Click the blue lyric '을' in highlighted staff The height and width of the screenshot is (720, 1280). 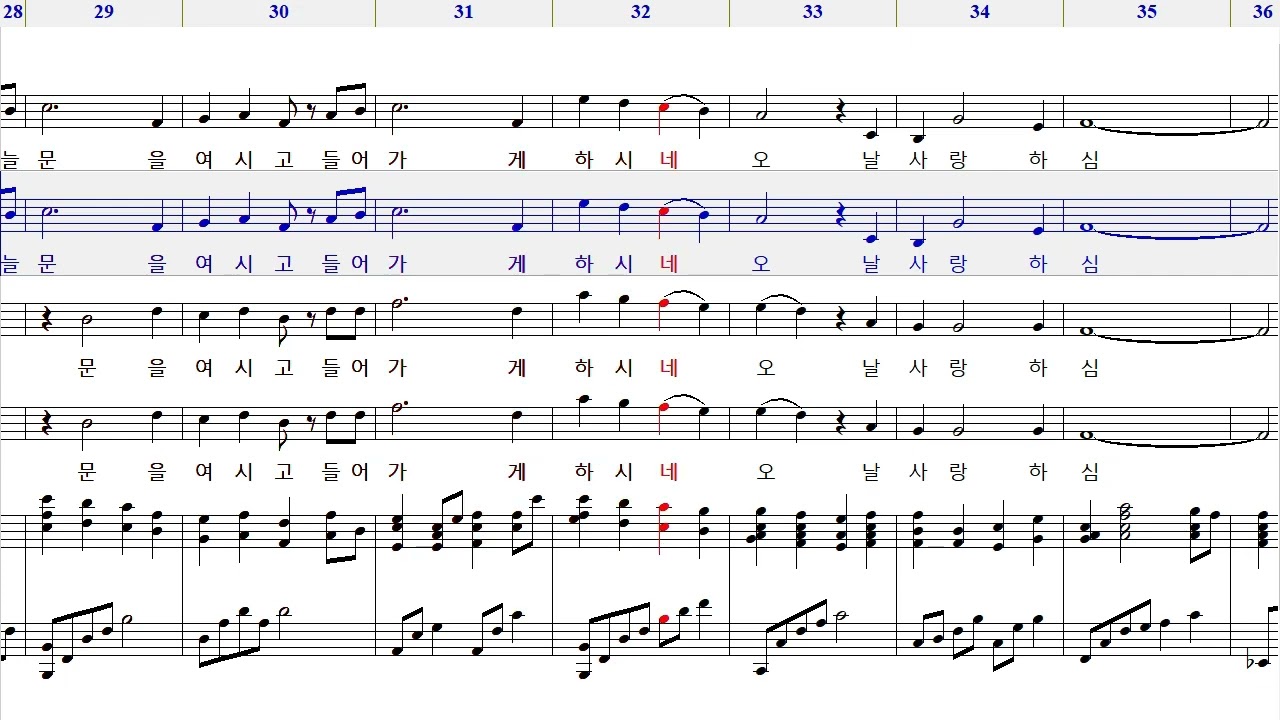157,263
